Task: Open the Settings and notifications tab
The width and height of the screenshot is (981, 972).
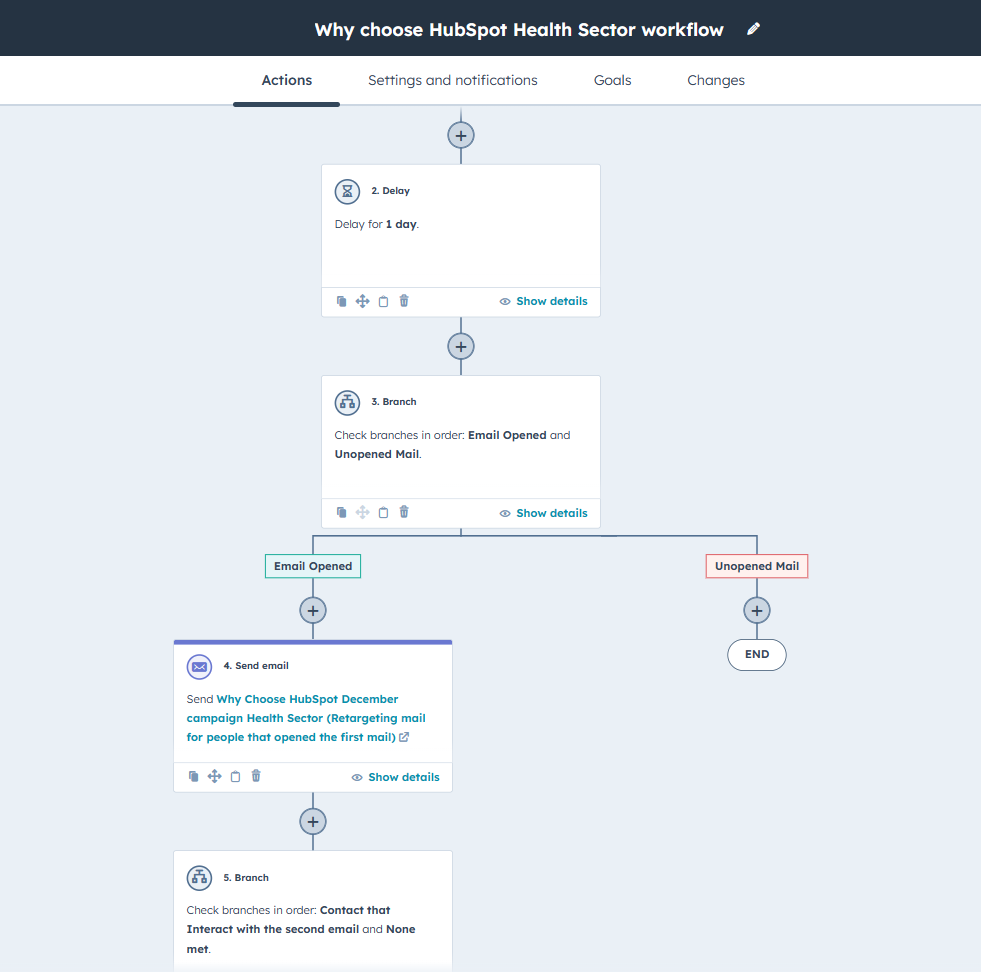Action: click(452, 80)
